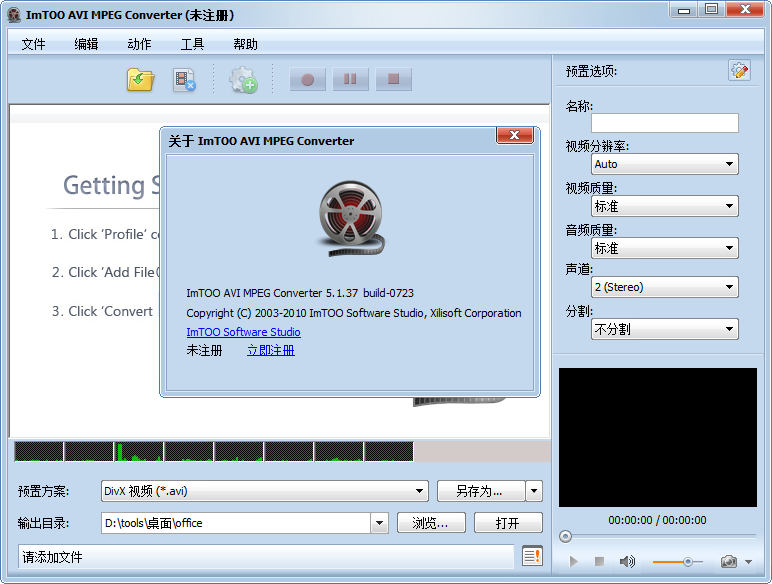Viewport: 772px width, 584px height.
Task: Click the 名称 input field
Action: 665,123
